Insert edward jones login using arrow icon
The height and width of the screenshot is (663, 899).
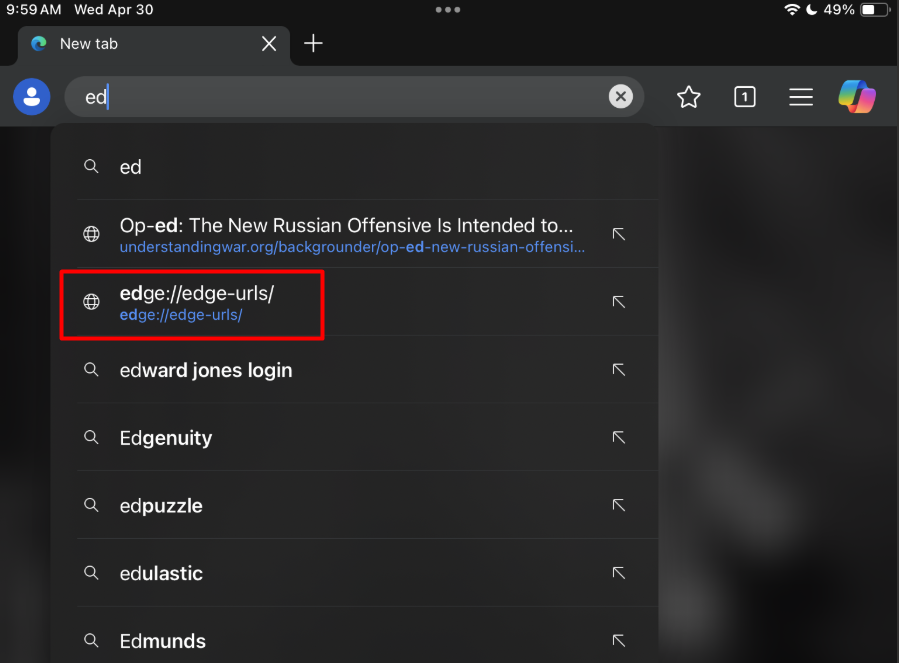(x=618, y=369)
